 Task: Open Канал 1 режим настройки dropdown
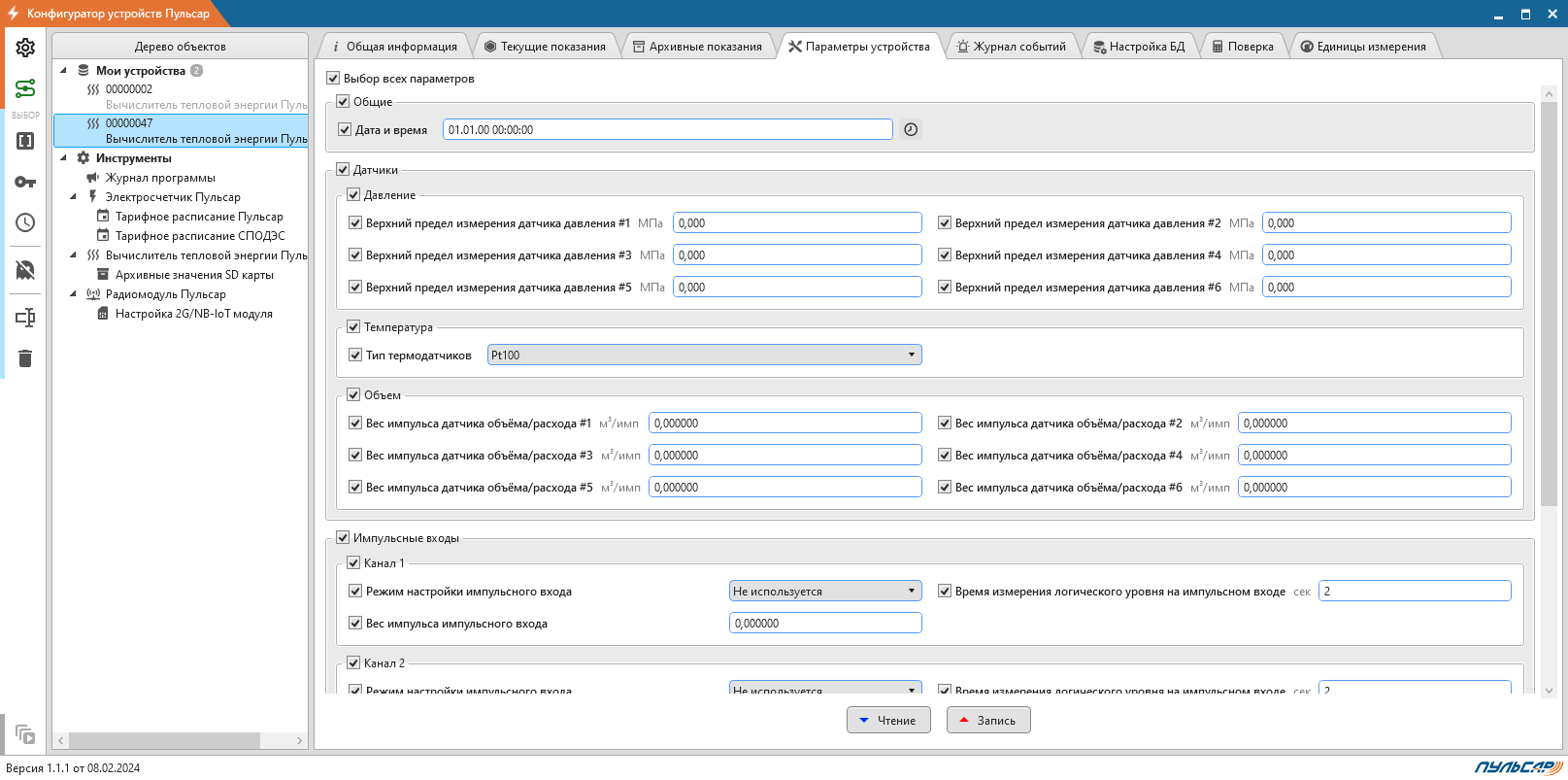(x=825, y=591)
